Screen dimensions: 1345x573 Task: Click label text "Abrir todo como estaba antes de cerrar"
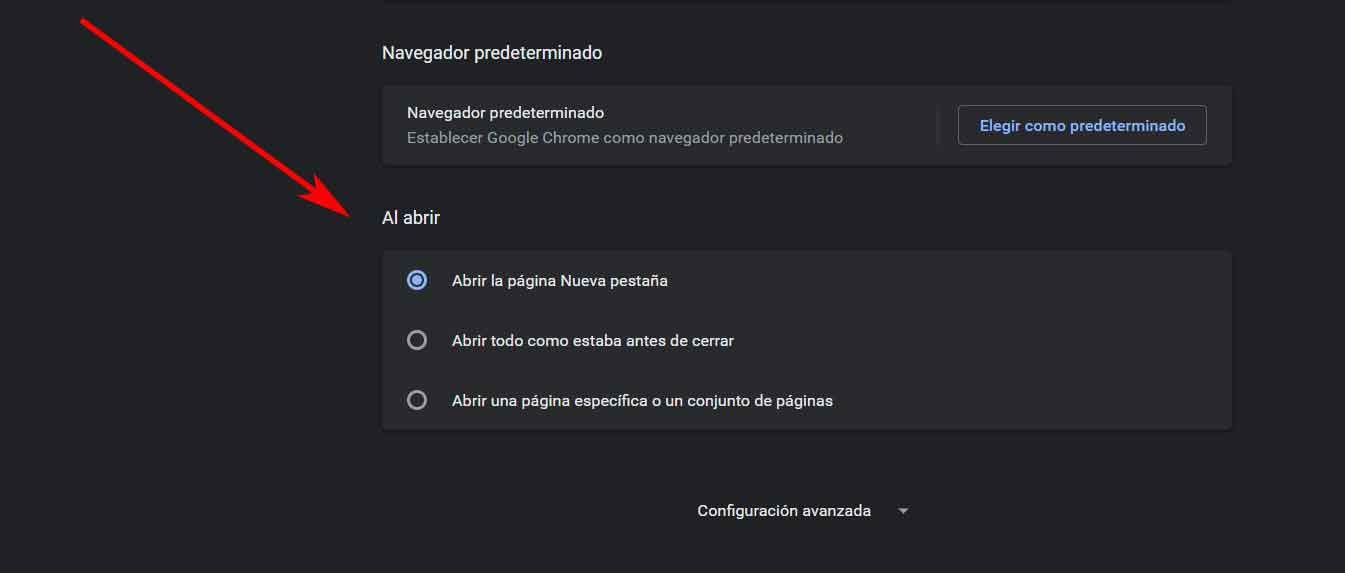tap(592, 341)
